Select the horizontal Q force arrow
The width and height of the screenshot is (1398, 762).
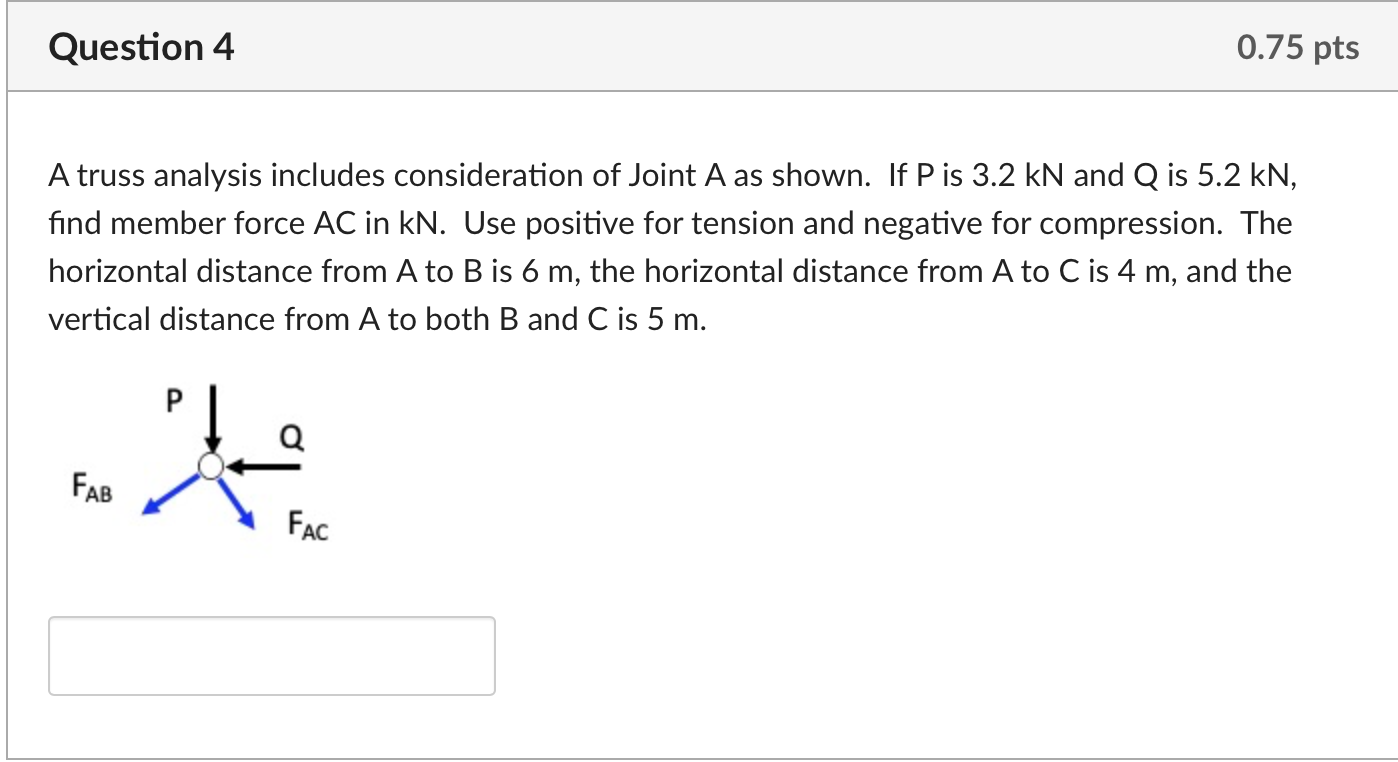[x=266, y=465]
